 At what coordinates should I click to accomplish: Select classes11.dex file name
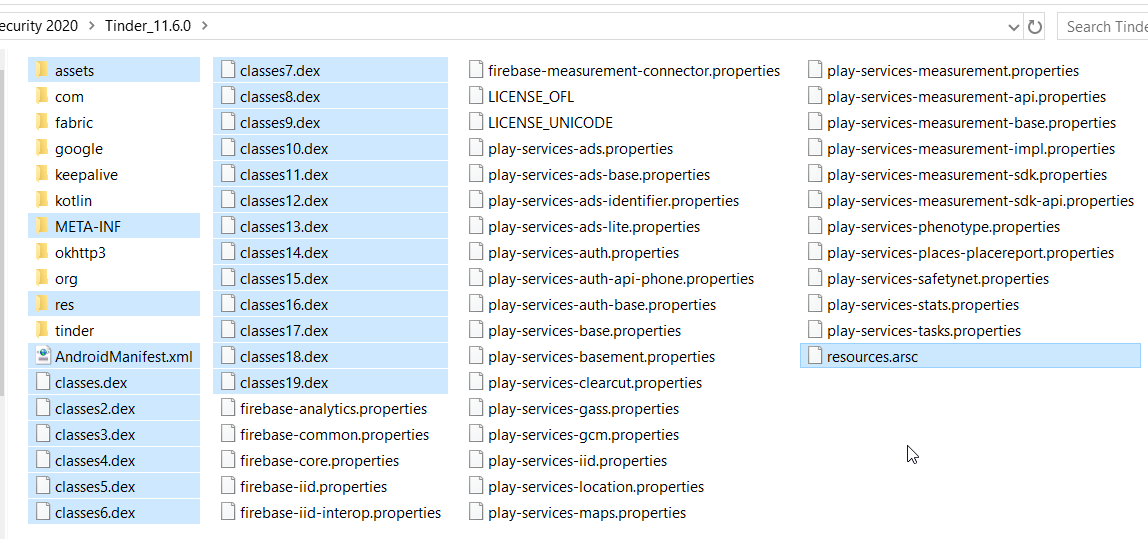click(284, 174)
